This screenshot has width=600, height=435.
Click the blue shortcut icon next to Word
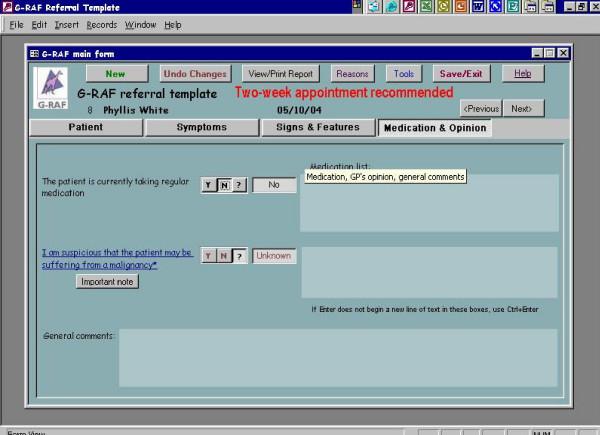pyautogui.click(x=496, y=7)
